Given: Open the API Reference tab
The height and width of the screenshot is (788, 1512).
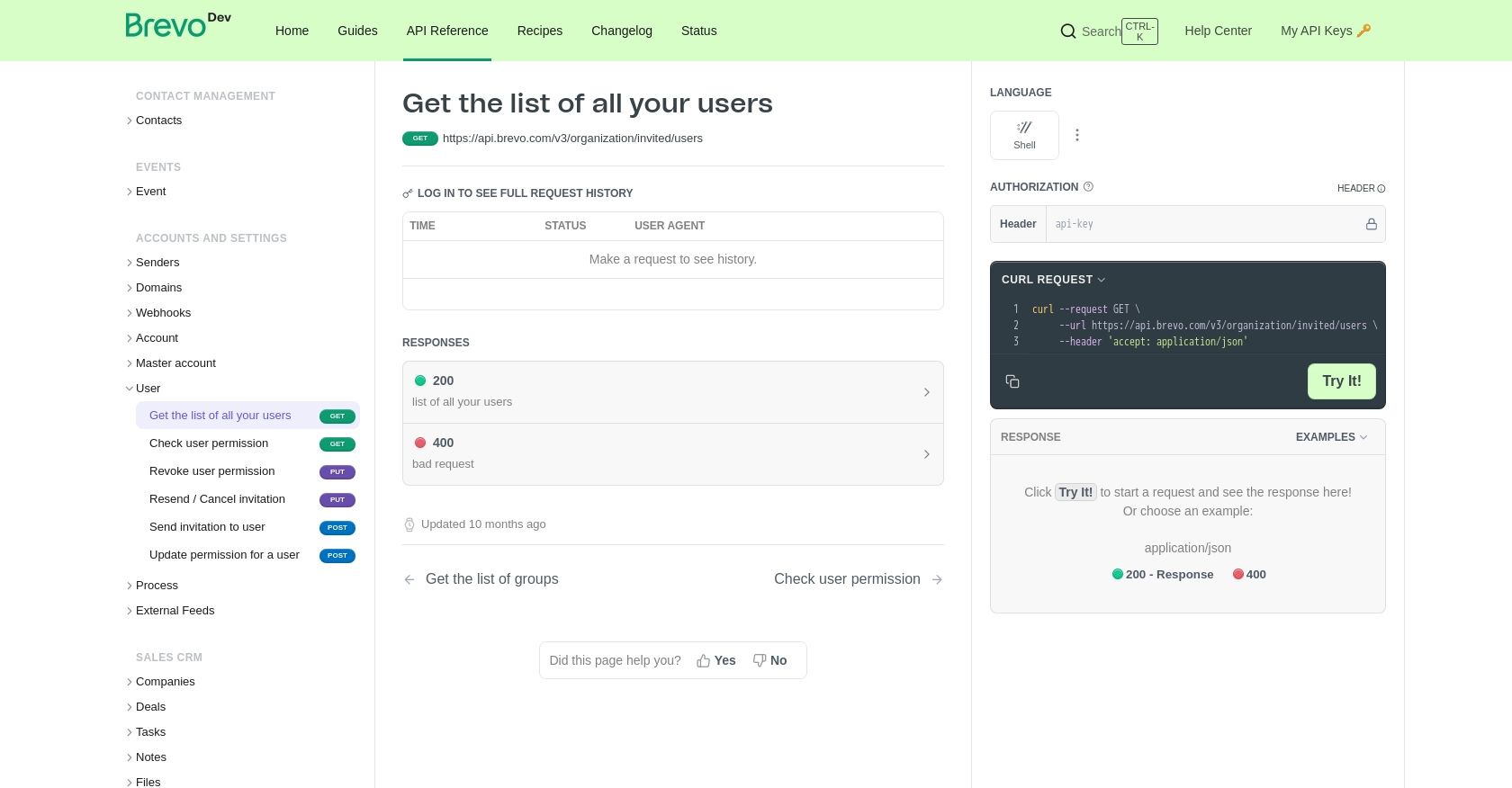Looking at the screenshot, I should [447, 31].
